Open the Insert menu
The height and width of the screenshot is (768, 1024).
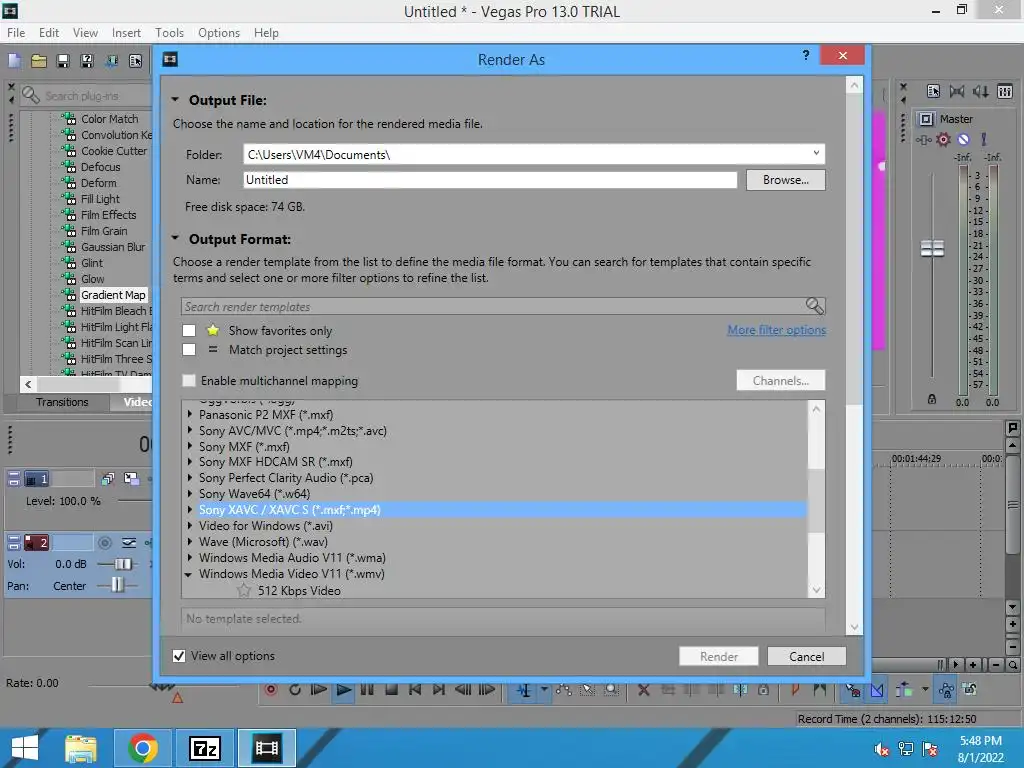(x=126, y=33)
